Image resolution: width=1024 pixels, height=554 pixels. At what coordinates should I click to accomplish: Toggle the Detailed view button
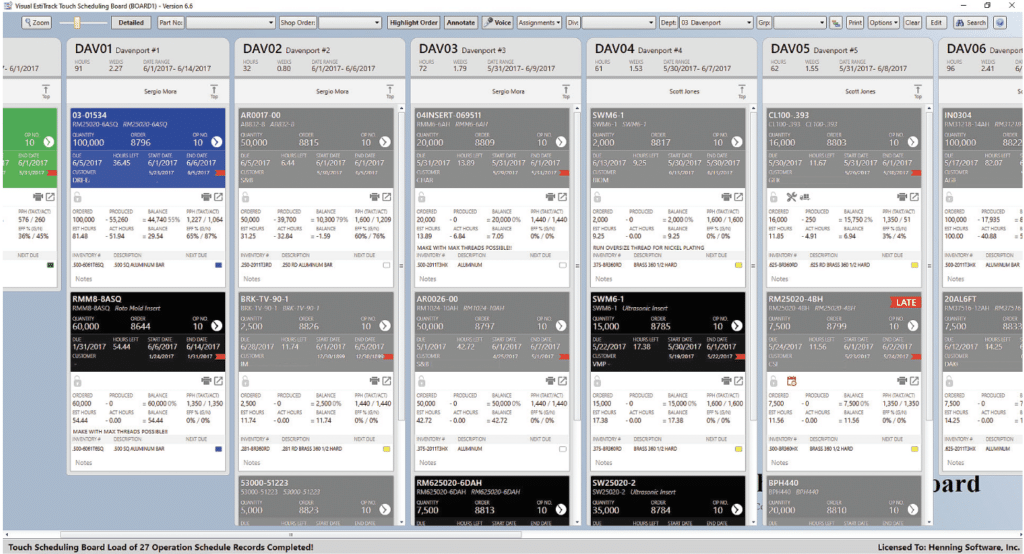click(x=131, y=22)
